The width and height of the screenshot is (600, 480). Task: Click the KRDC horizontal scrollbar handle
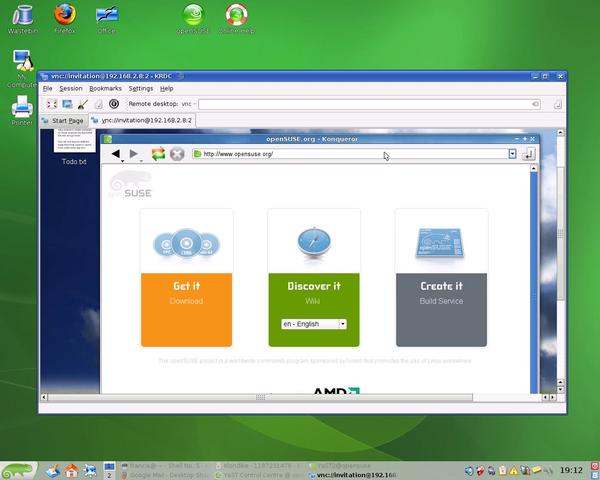tap(260, 397)
